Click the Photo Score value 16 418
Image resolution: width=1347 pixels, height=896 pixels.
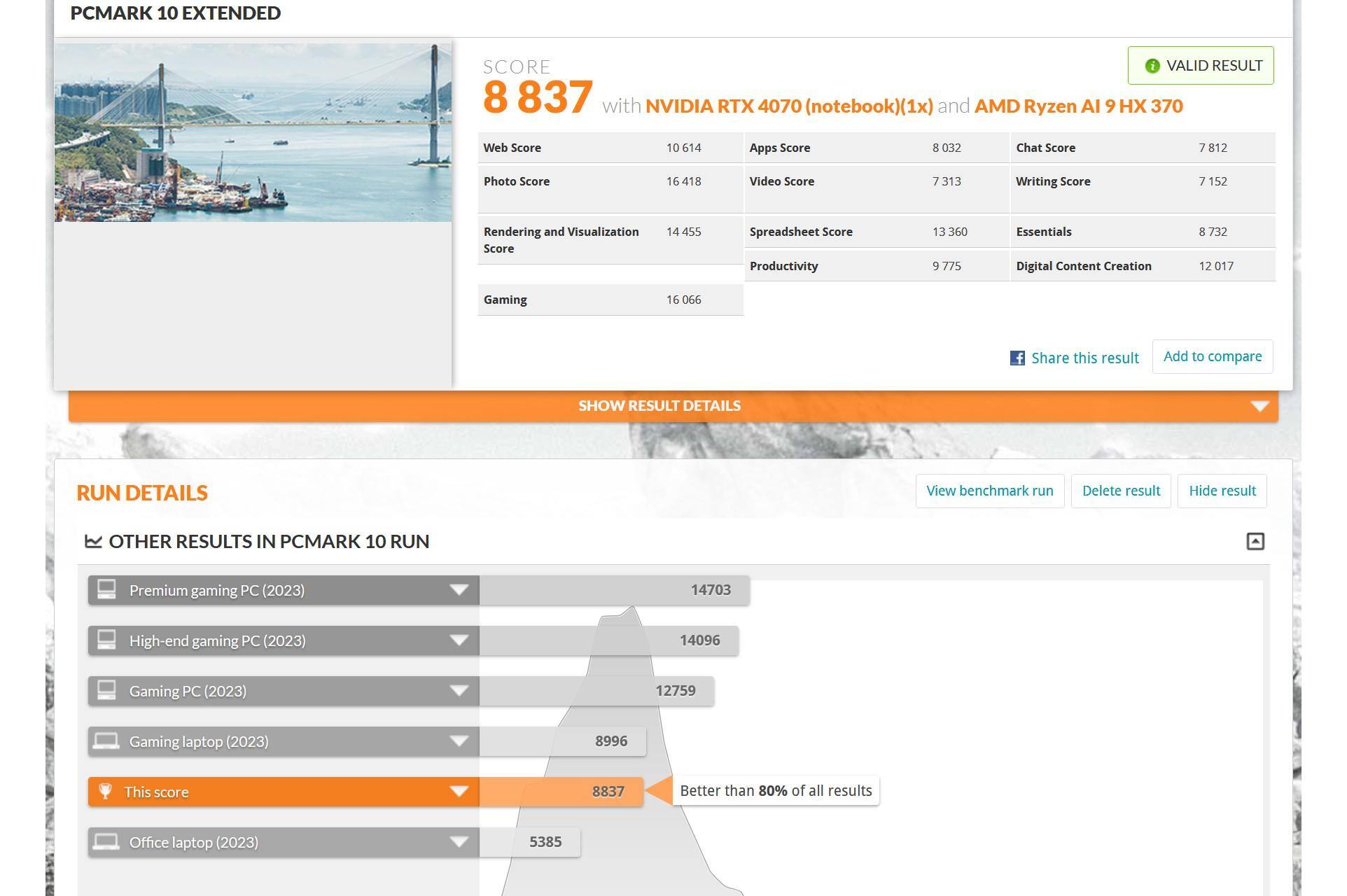pos(683,181)
